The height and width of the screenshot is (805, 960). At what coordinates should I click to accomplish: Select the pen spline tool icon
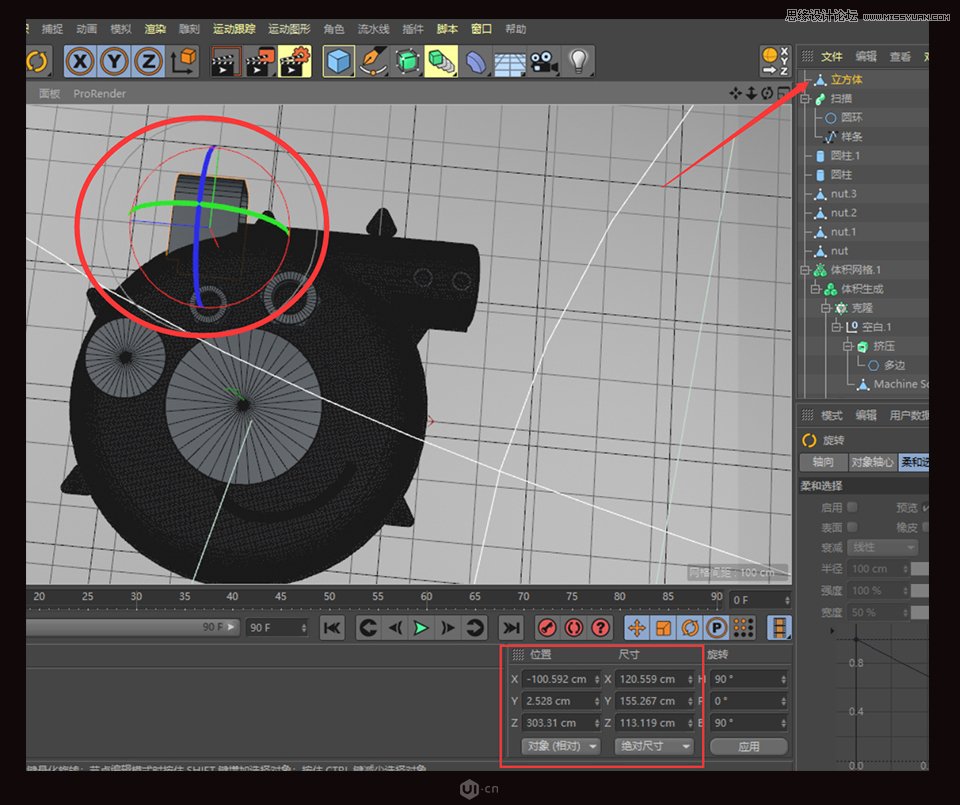[372, 62]
